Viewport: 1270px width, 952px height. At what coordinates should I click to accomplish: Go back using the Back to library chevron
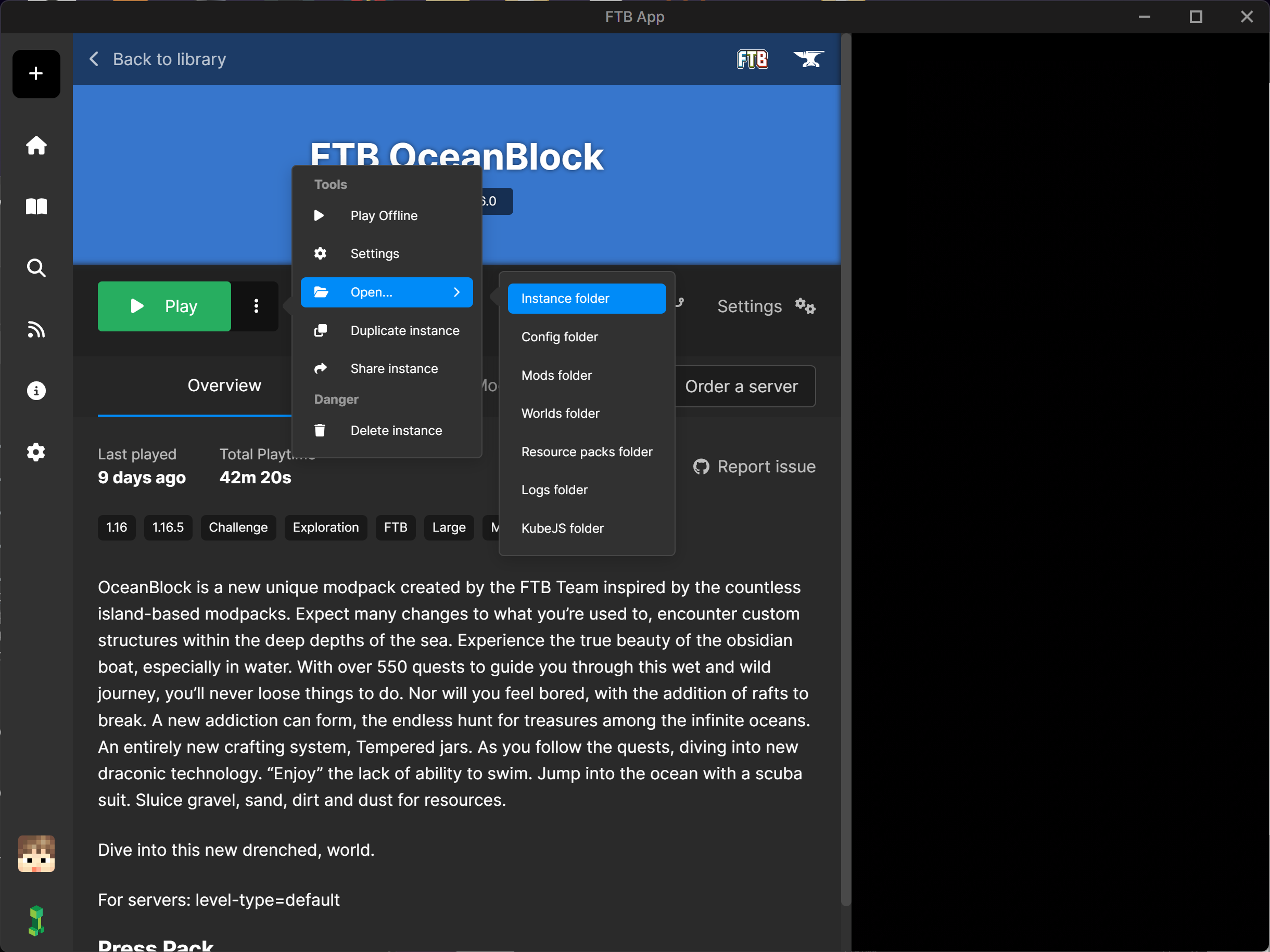pos(94,59)
